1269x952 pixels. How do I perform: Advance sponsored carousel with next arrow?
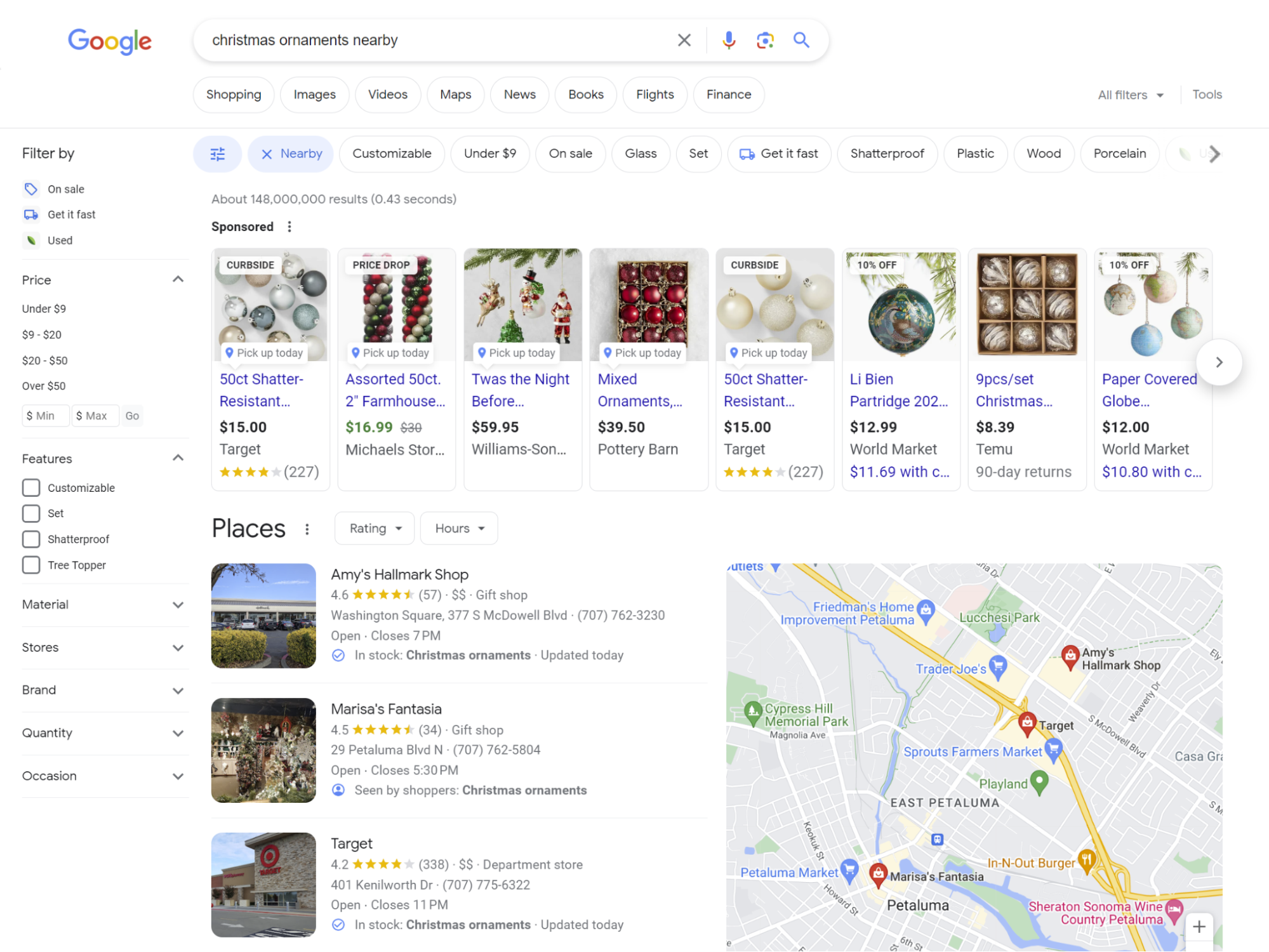pyautogui.click(x=1218, y=362)
